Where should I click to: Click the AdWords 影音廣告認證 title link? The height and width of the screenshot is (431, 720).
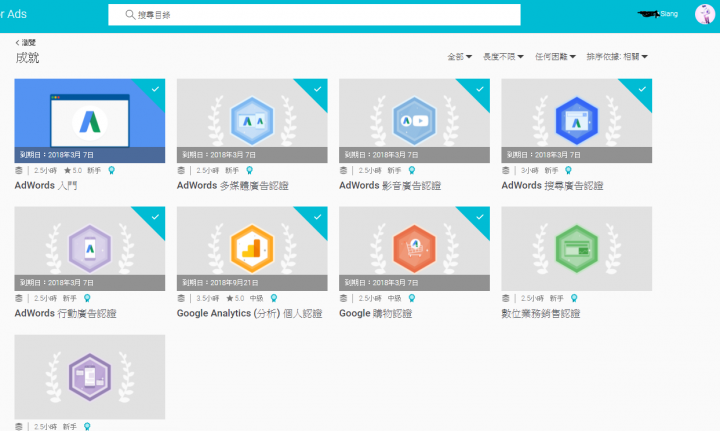click(390, 185)
